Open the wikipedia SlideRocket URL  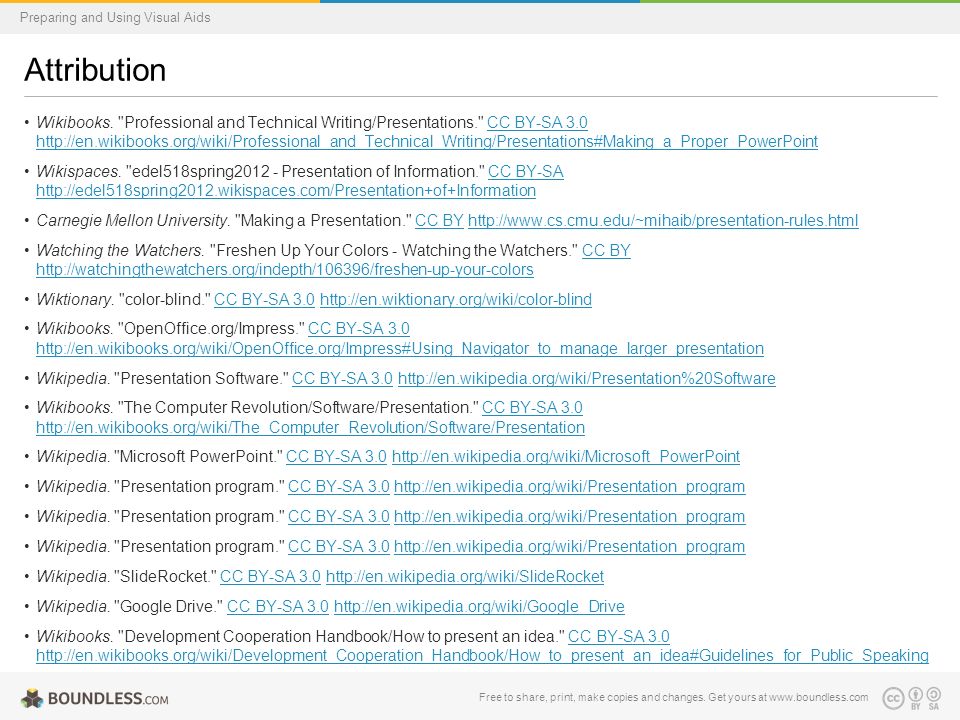(465, 577)
